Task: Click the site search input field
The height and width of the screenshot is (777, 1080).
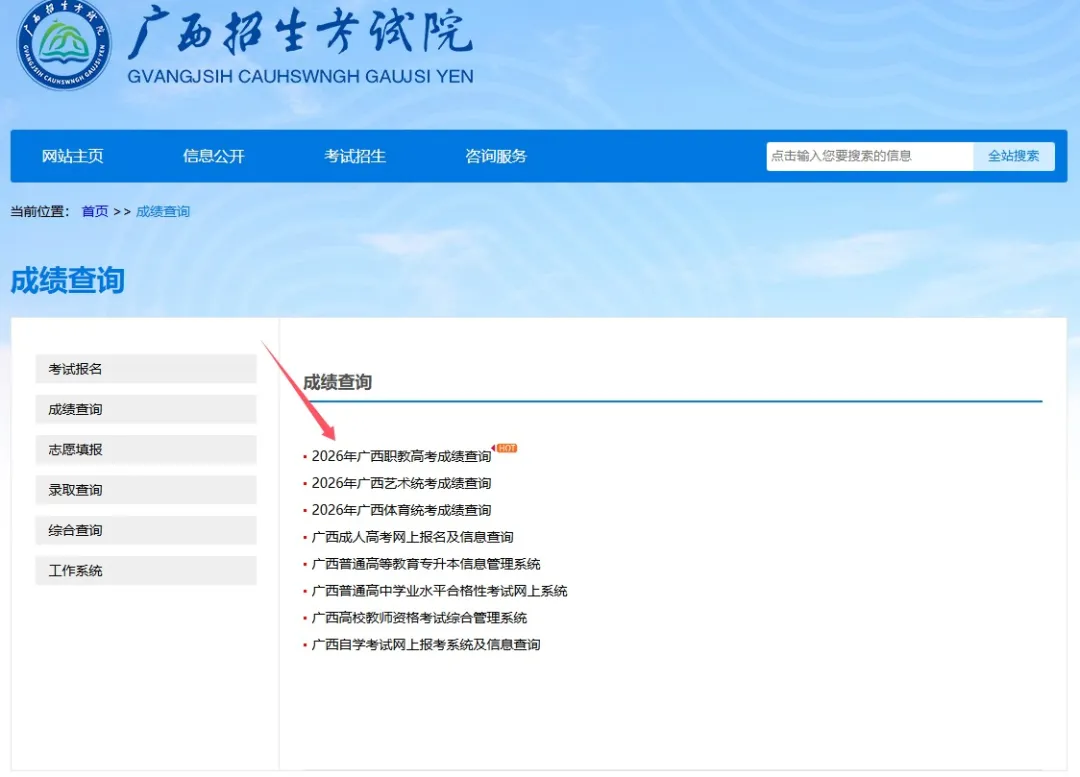Action: click(868, 156)
